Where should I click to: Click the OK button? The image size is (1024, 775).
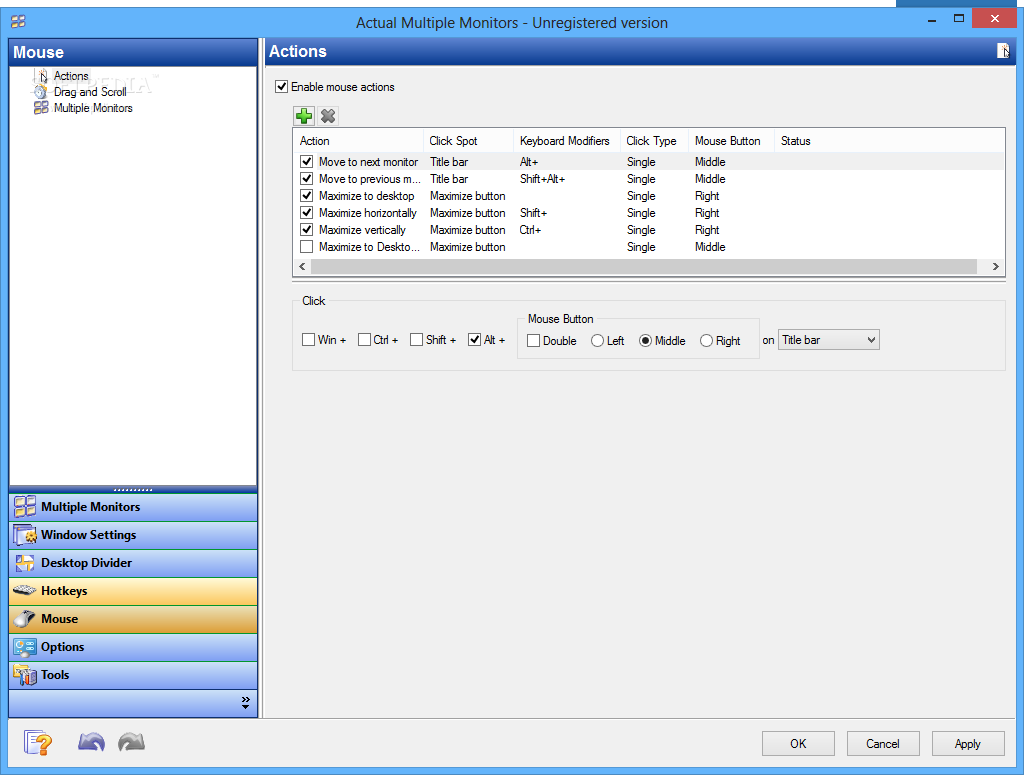798,744
